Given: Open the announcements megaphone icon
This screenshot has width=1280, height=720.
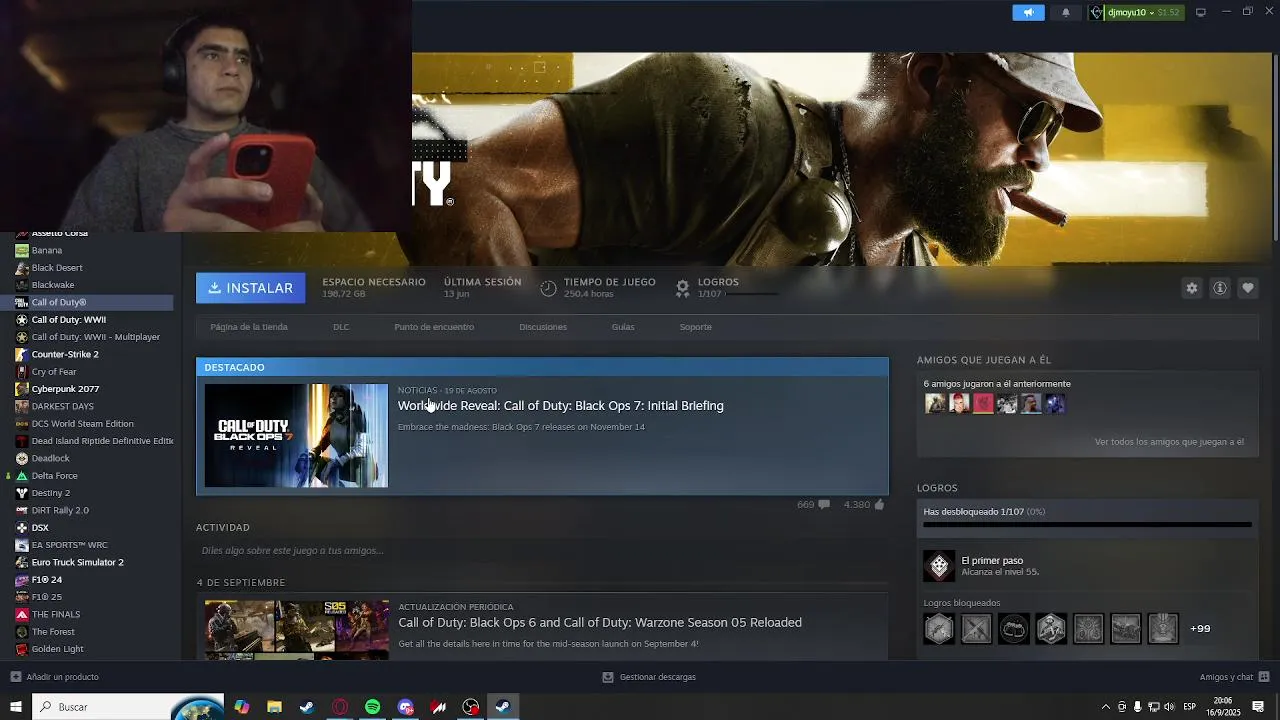Looking at the screenshot, I should pyautogui.click(x=1028, y=12).
